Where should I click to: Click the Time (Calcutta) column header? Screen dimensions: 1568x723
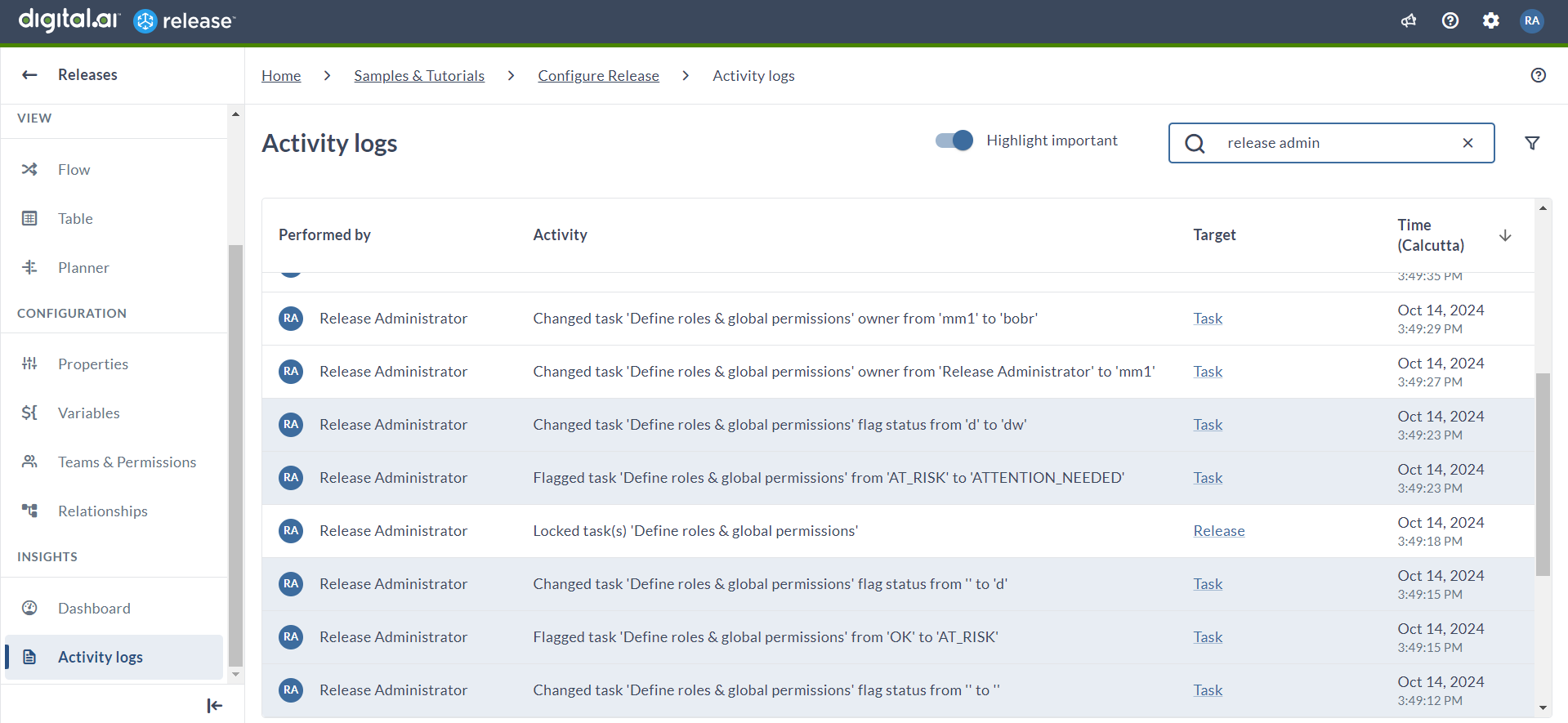tap(1431, 235)
